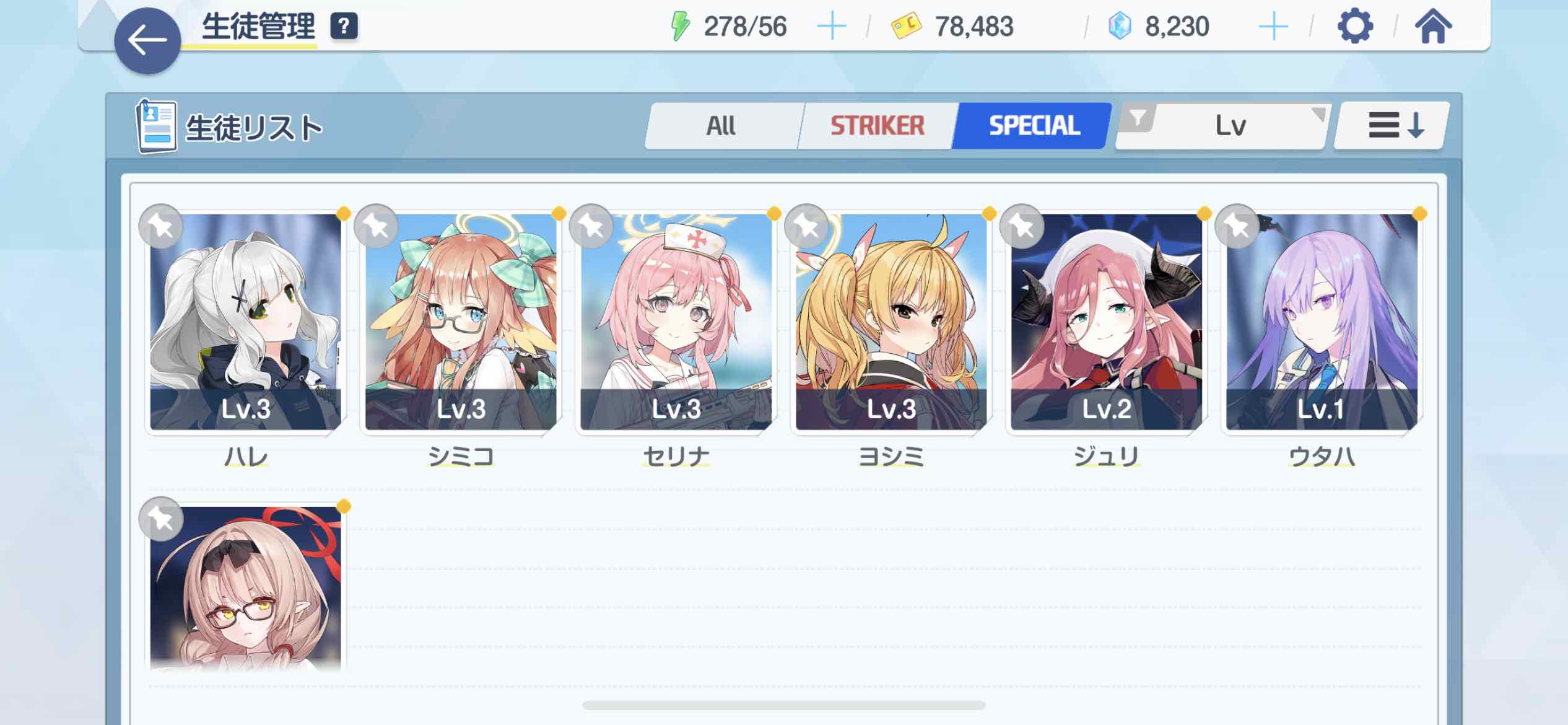Toggle pin on ウタハ card

pos(1237,226)
